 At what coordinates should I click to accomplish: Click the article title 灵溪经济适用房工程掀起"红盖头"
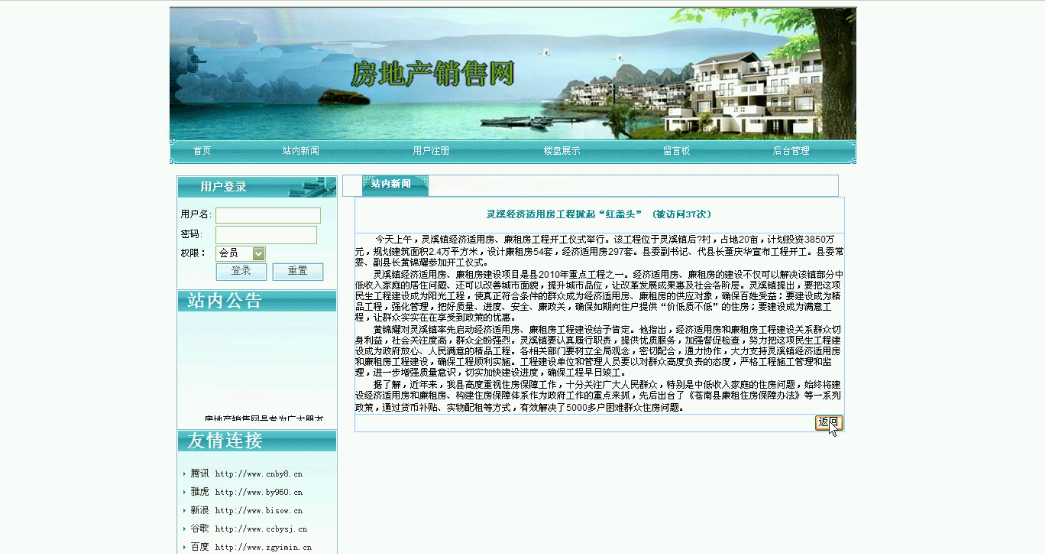(x=564, y=214)
